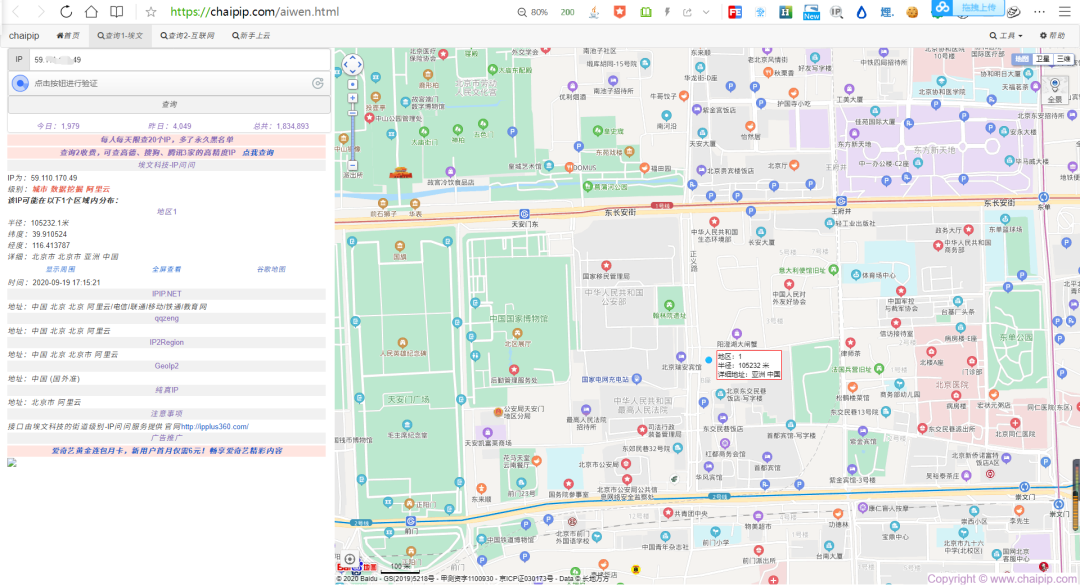This screenshot has width=1080, height=585.
Task: Open the 帮助 help menu
Action: click(1052, 35)
